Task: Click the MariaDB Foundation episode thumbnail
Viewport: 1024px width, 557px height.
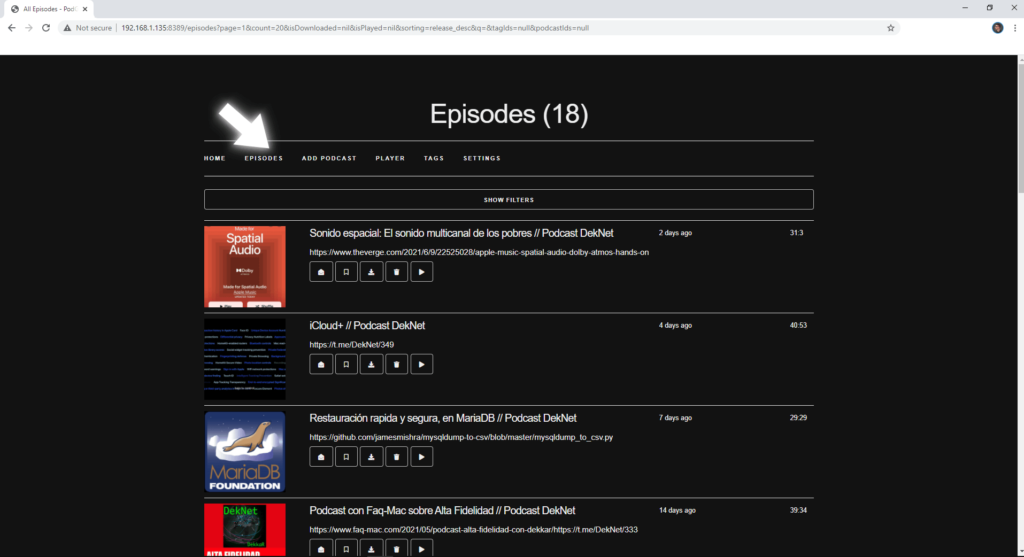Action: (x=245, y=452)
